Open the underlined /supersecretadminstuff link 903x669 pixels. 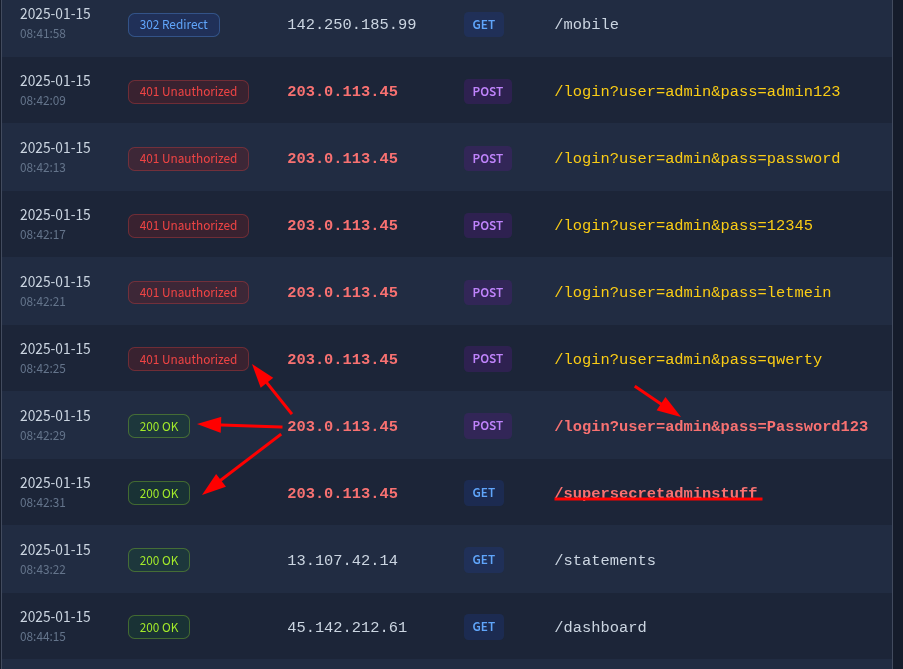tap(657, 493)
